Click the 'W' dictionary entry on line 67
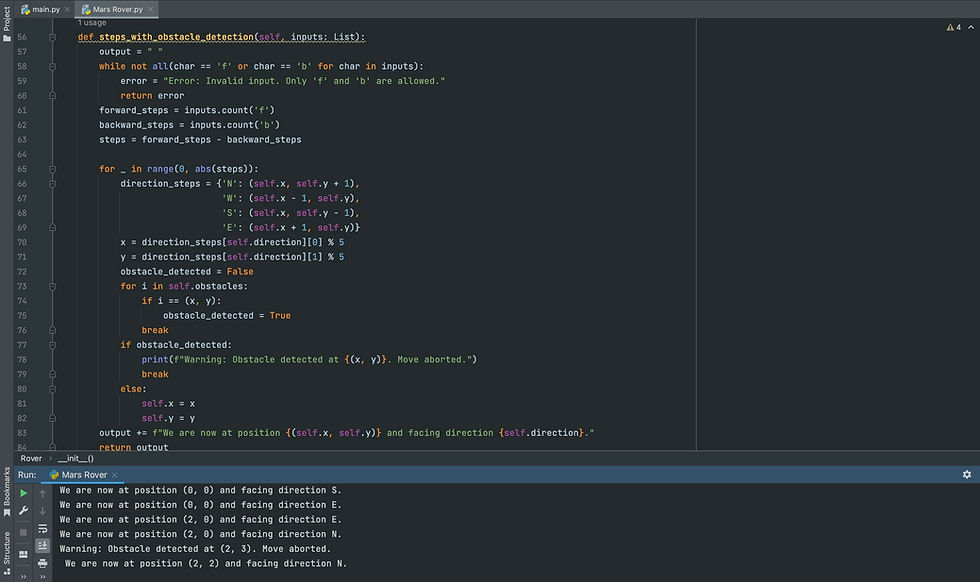Image resolution: width=980 pixels, height=582 pixels. point(291,198)
